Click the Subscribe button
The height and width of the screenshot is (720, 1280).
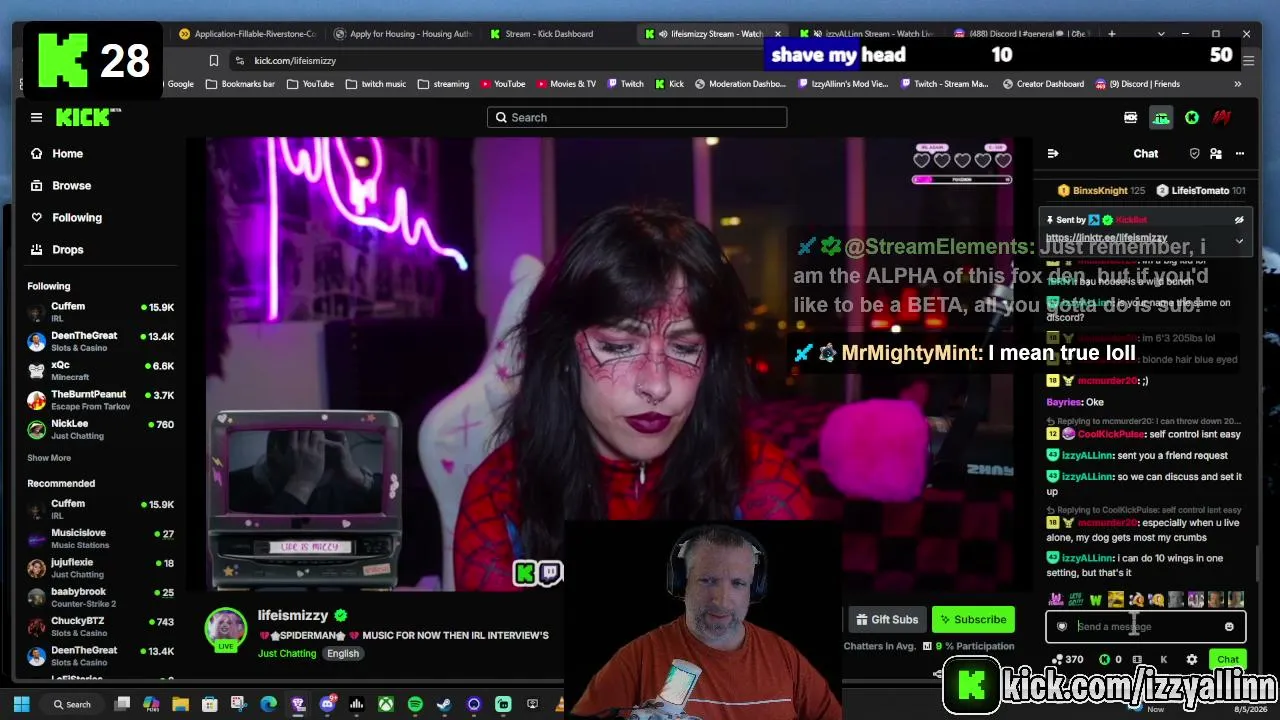point(973,619)
